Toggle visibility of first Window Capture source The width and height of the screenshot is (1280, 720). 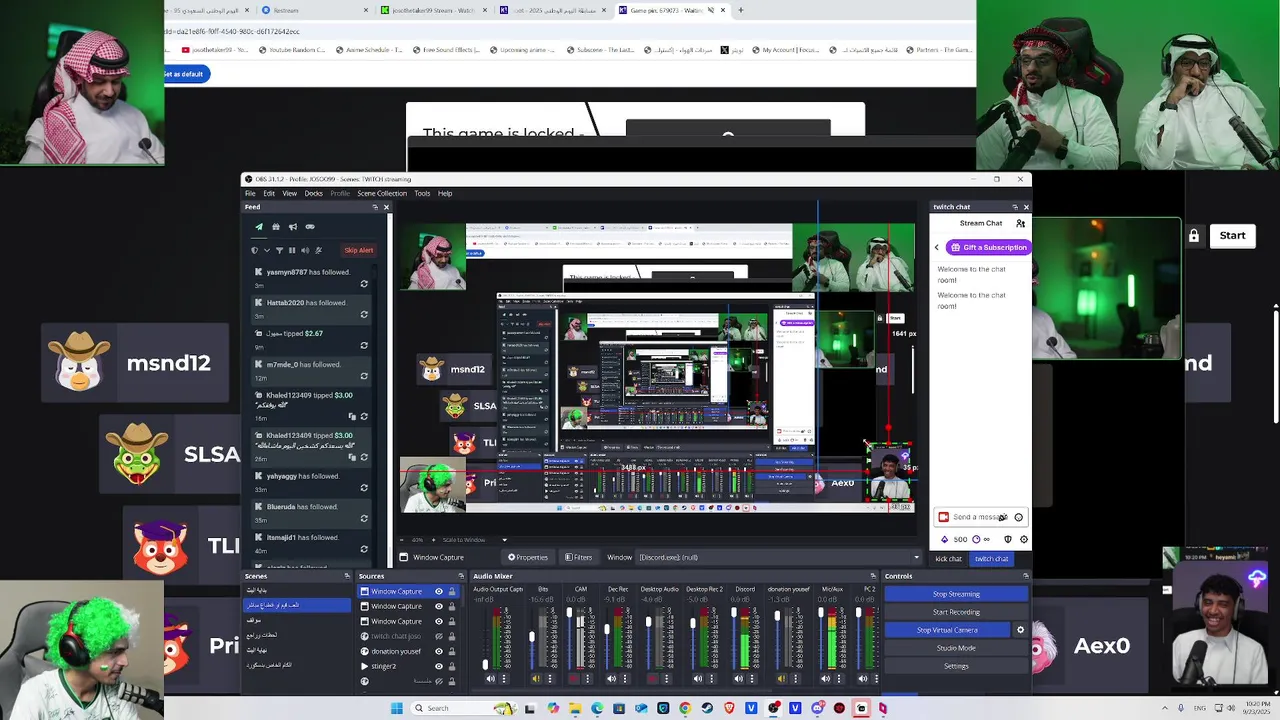click(x=438, y=591)
